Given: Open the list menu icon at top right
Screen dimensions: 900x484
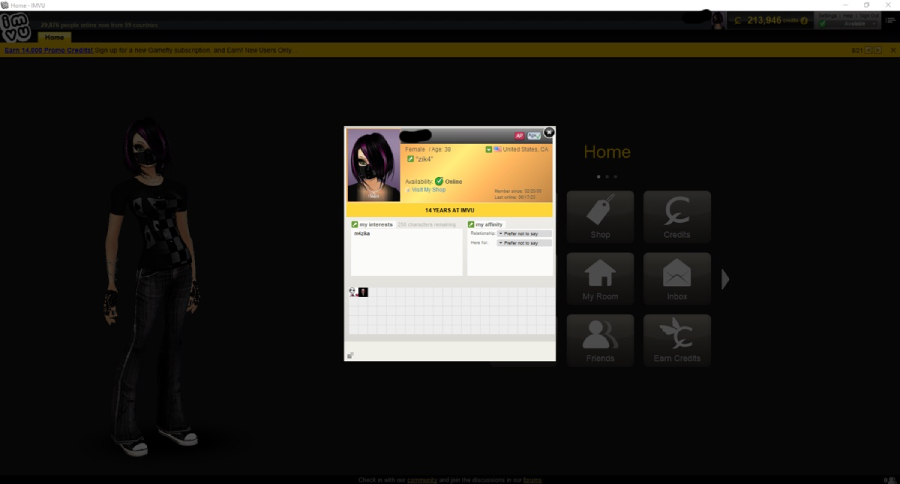Looking at the screenshot, I should (890, 21).
